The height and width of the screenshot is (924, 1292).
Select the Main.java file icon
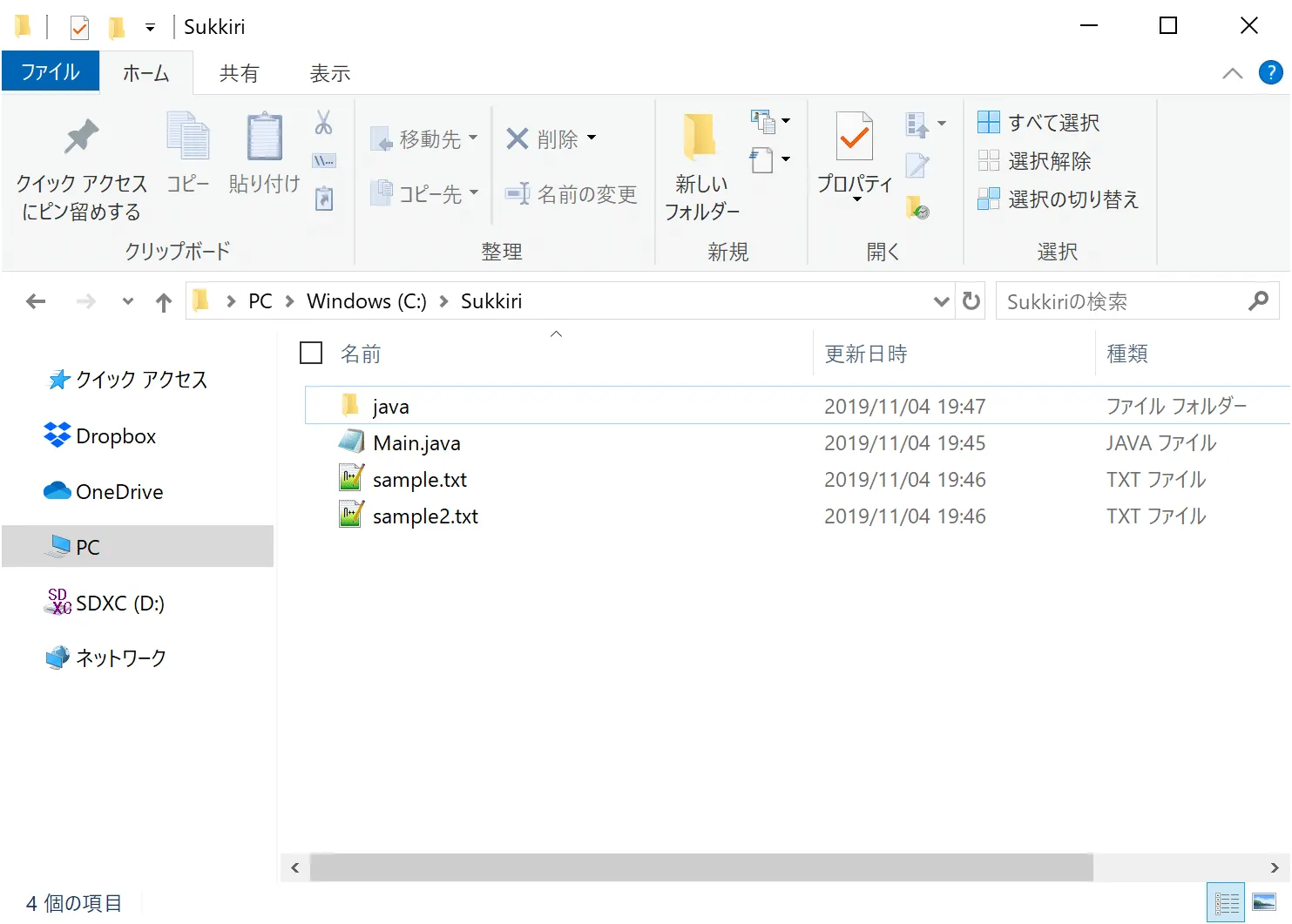coord(351,442)
